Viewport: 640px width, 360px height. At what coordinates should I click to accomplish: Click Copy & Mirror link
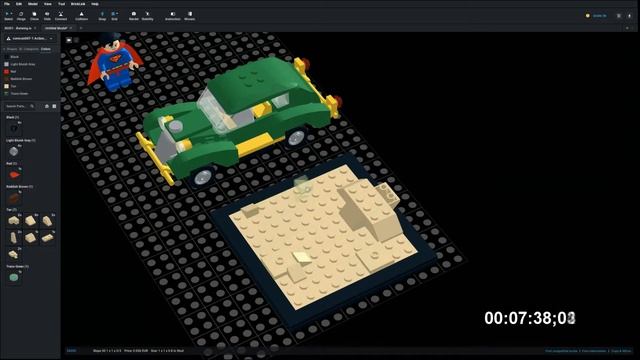pos(621,351)
